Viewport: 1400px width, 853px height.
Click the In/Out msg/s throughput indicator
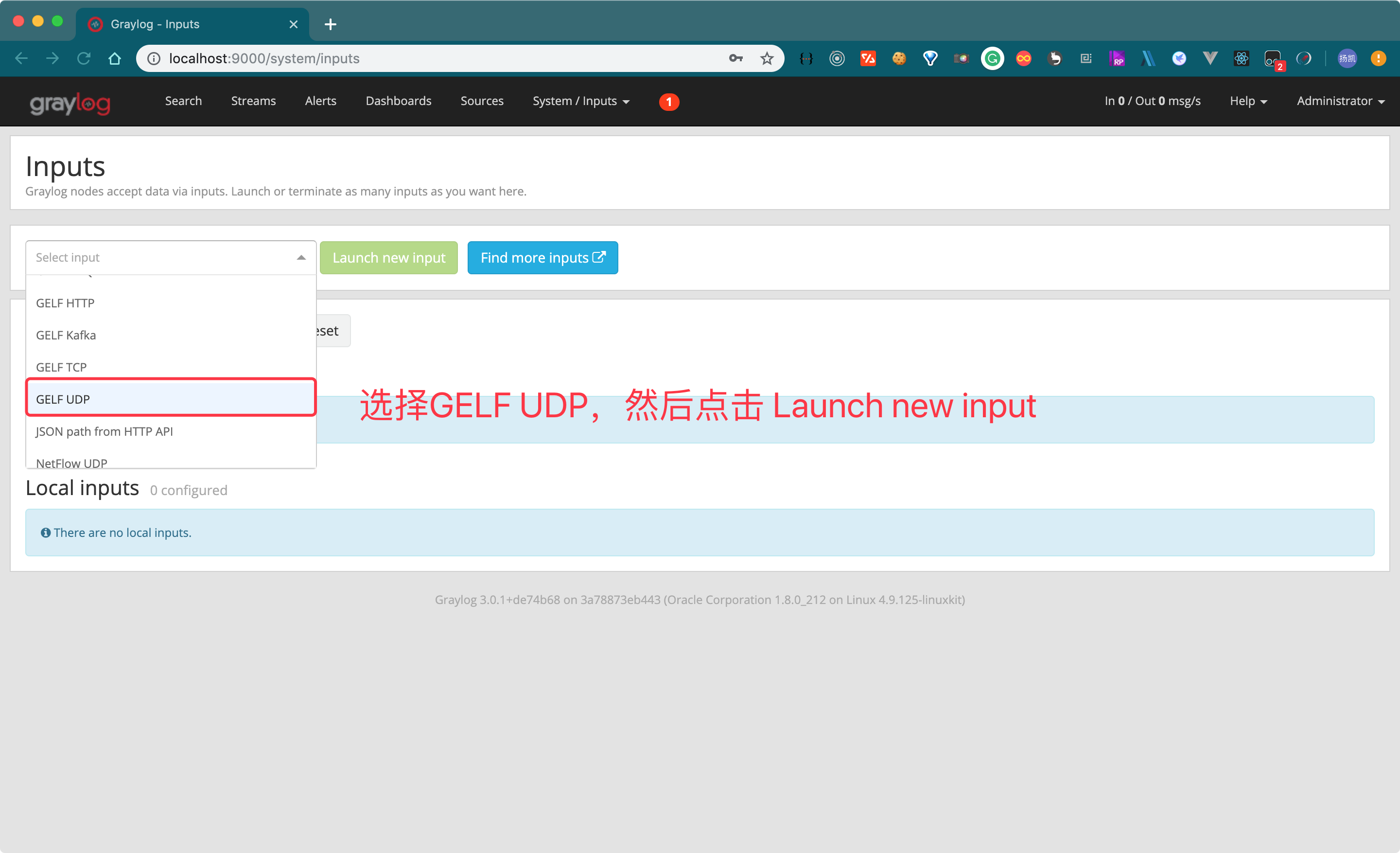1152,101
